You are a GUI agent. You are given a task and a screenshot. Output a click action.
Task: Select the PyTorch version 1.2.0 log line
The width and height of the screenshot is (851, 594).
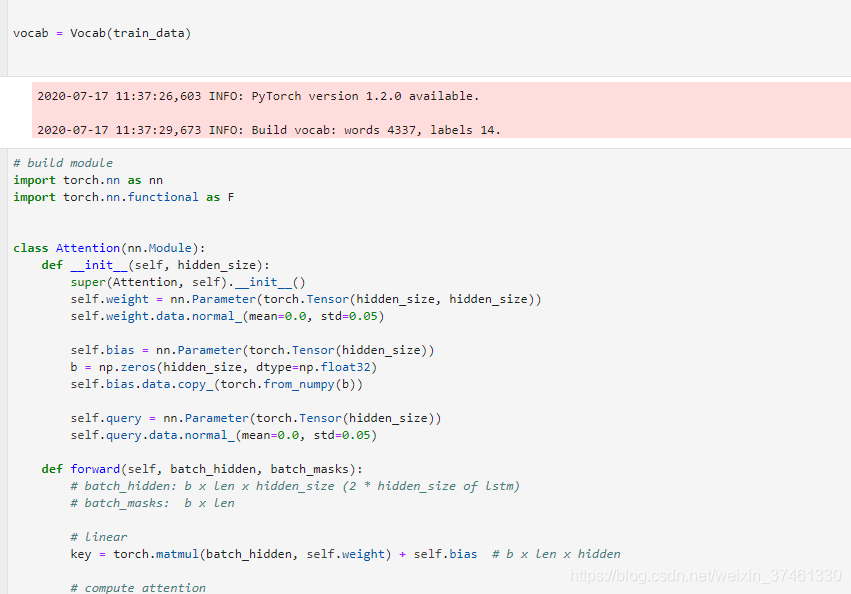tap(258, 96)
